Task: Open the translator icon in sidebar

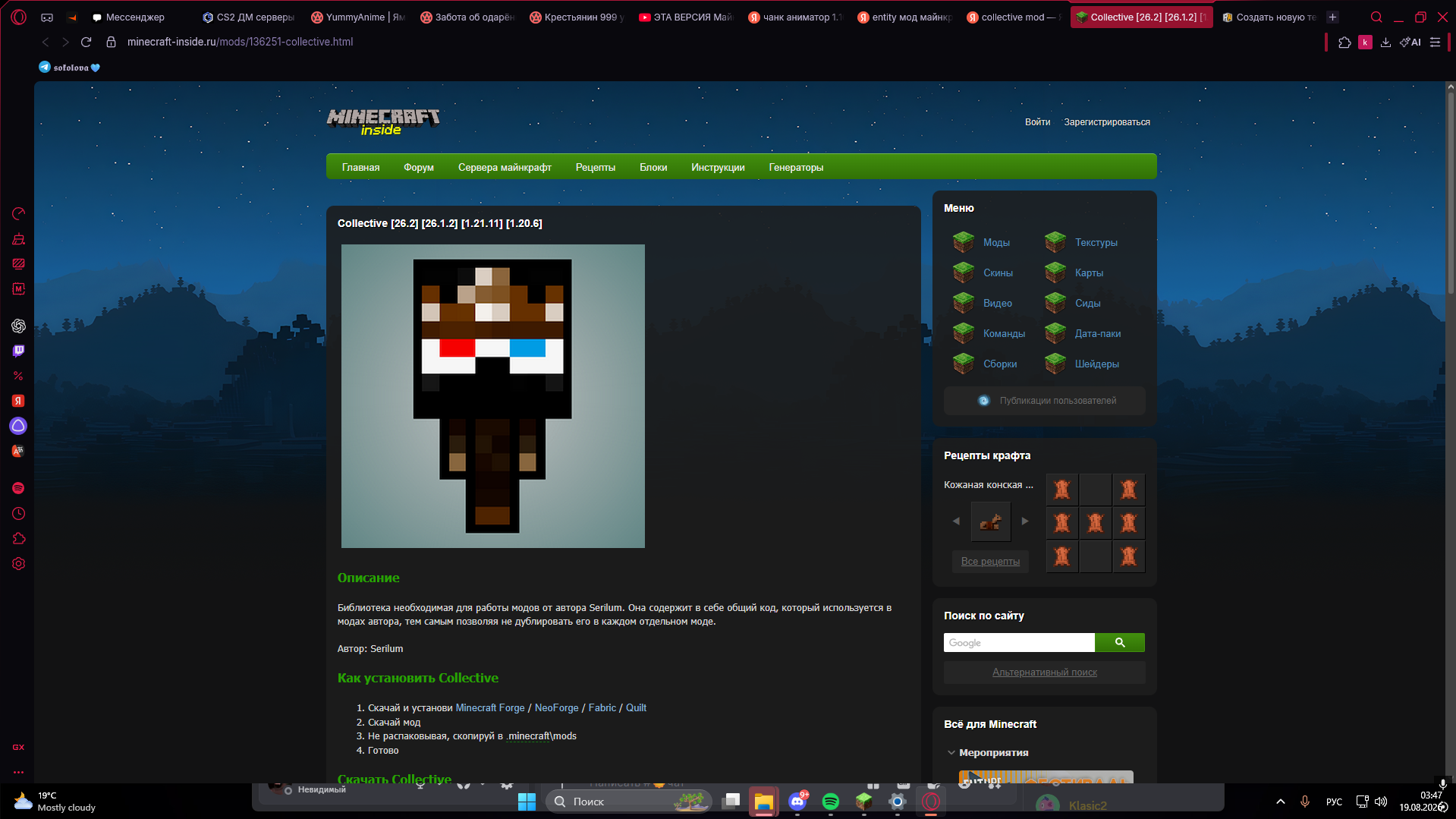Action: 19,451
